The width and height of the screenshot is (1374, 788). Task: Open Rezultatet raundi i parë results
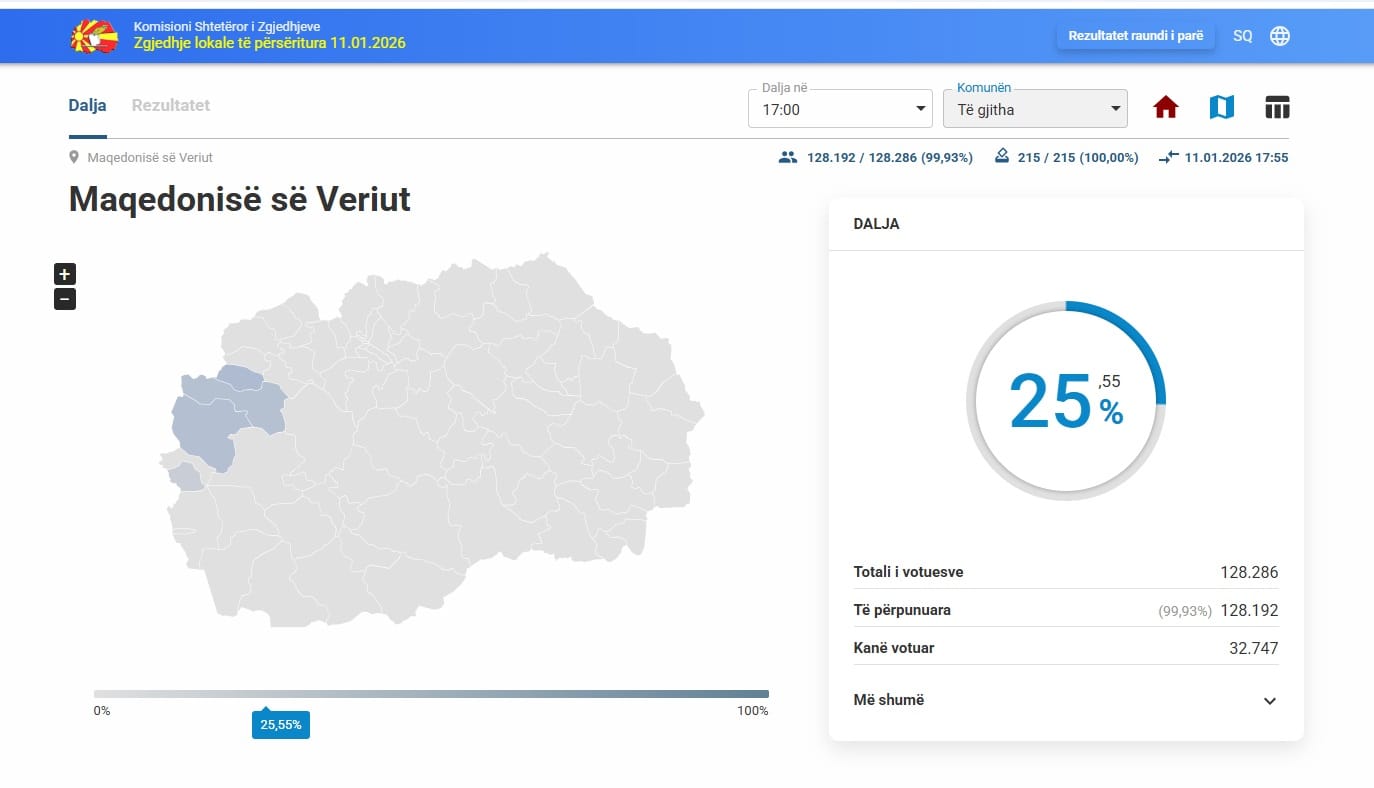pos(1135,33)
